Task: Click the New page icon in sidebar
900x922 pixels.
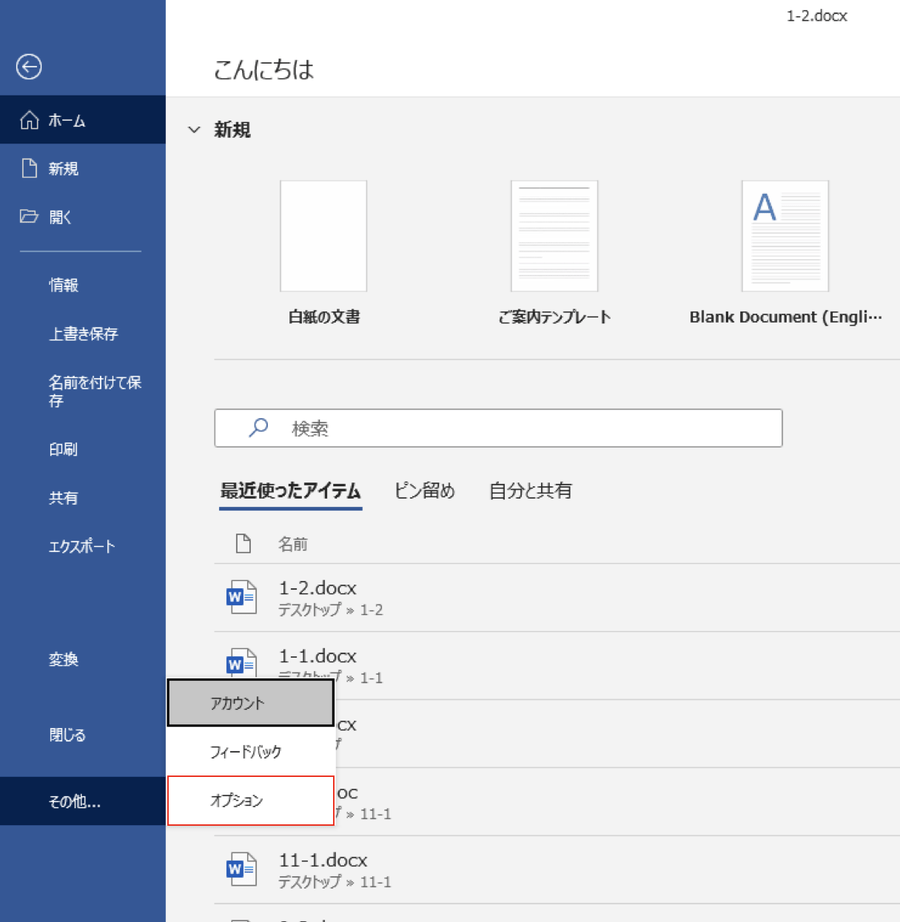Action: (29, 168)
